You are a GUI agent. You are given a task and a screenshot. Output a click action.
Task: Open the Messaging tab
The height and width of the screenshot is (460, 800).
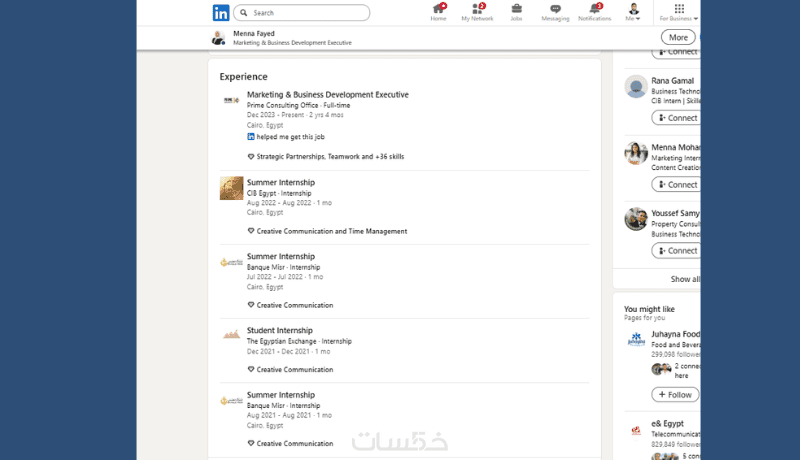[555, 12]
